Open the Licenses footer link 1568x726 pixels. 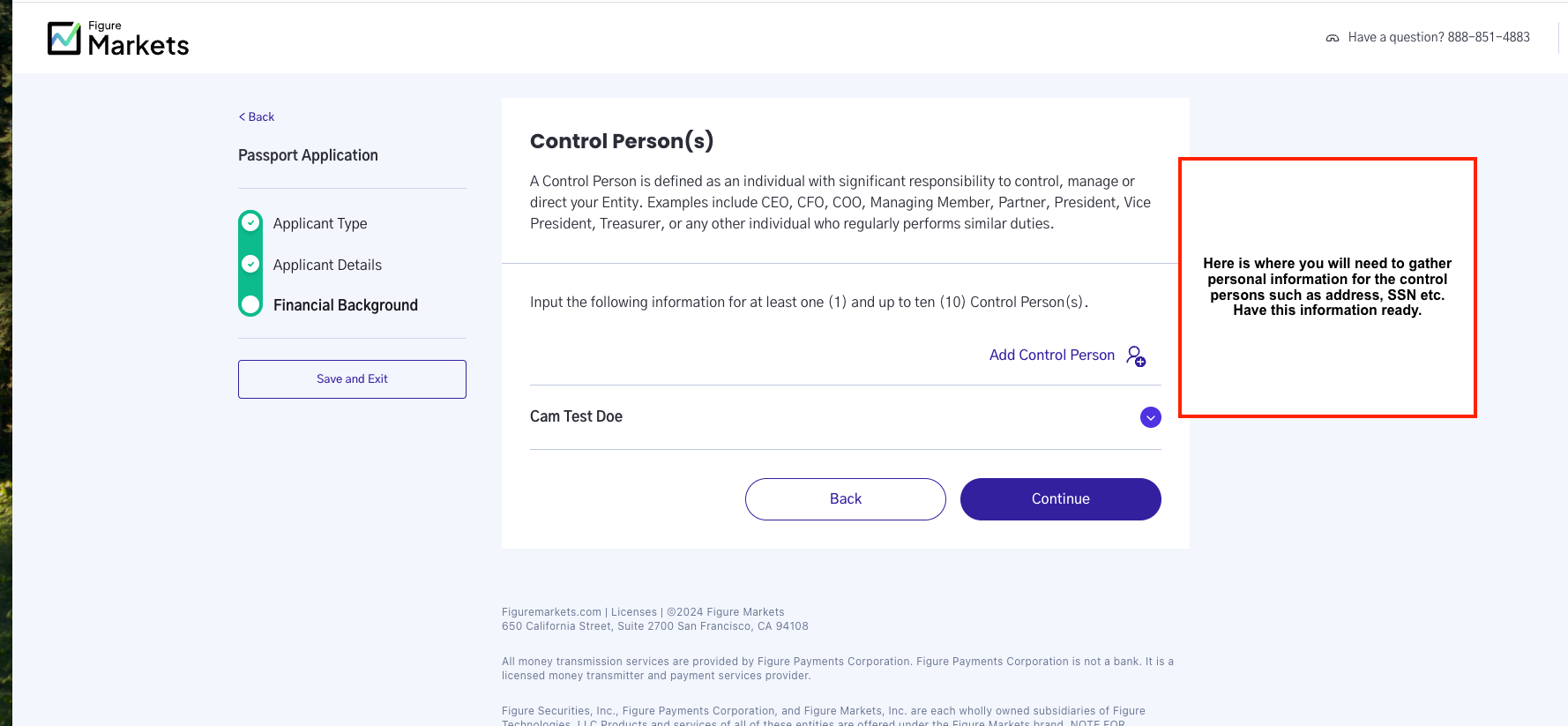click(634, 612)
